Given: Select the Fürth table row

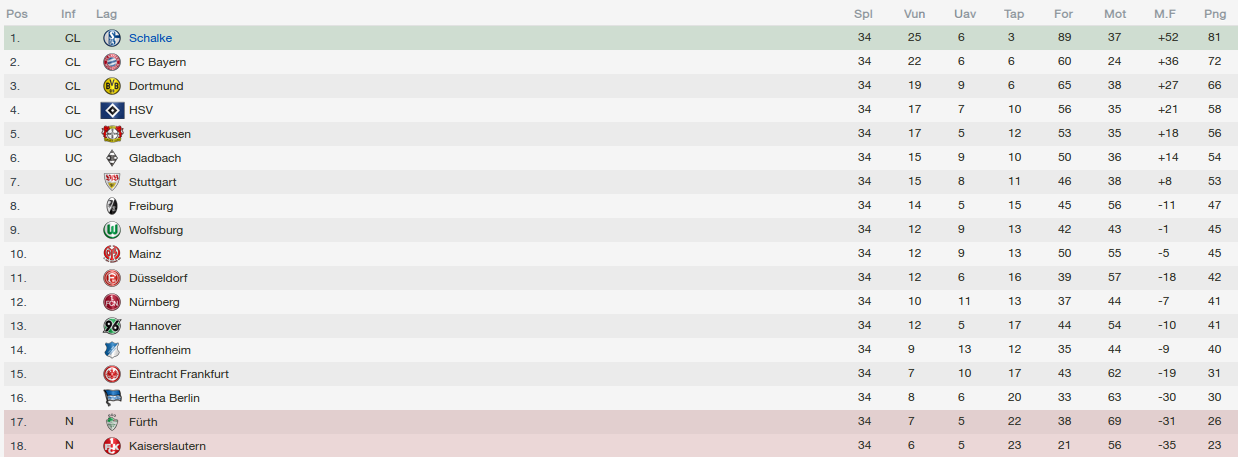Looking at the screenshot, I should click(x=619, y=422).
